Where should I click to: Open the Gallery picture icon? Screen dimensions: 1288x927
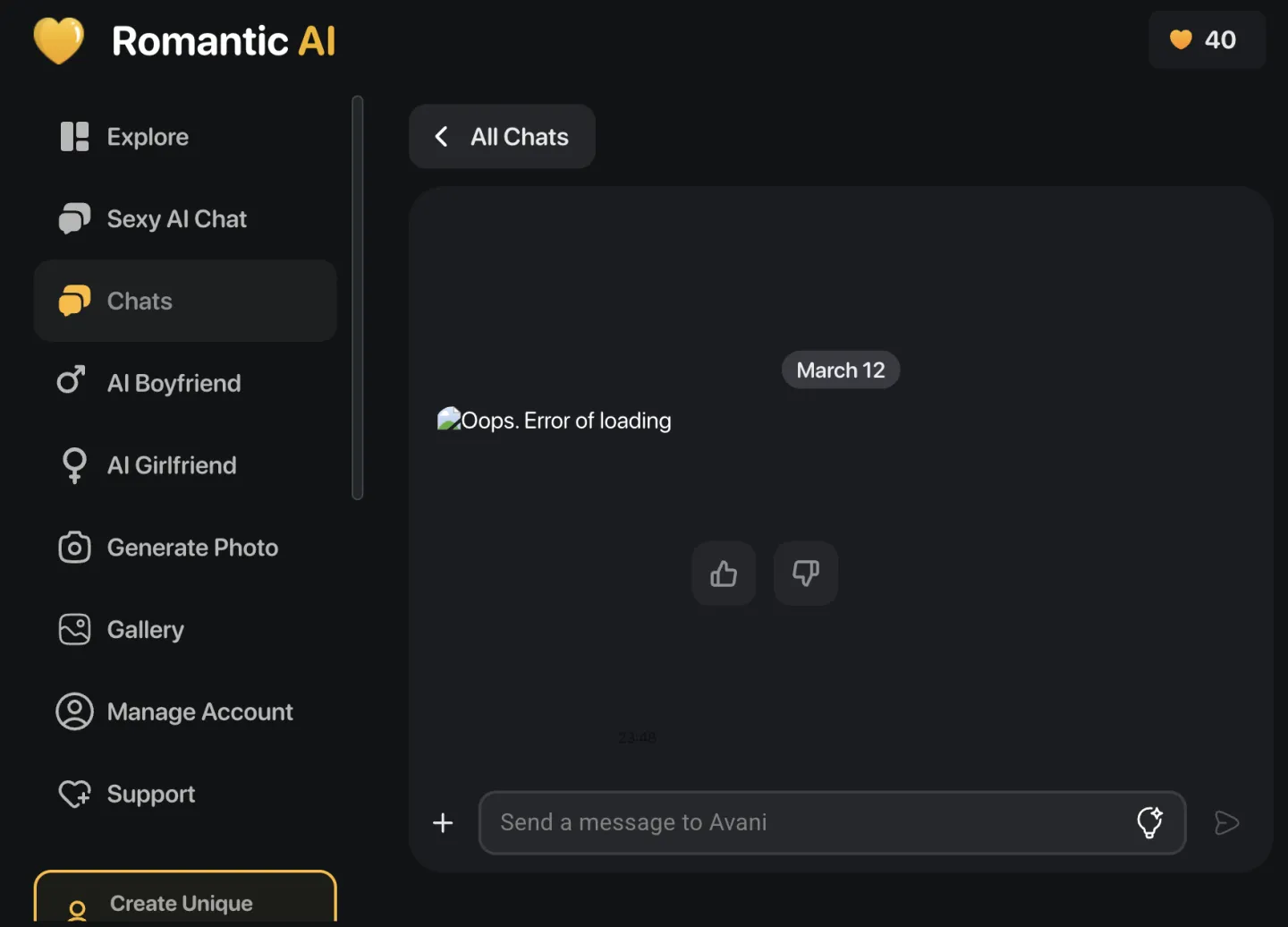[74, 629]
